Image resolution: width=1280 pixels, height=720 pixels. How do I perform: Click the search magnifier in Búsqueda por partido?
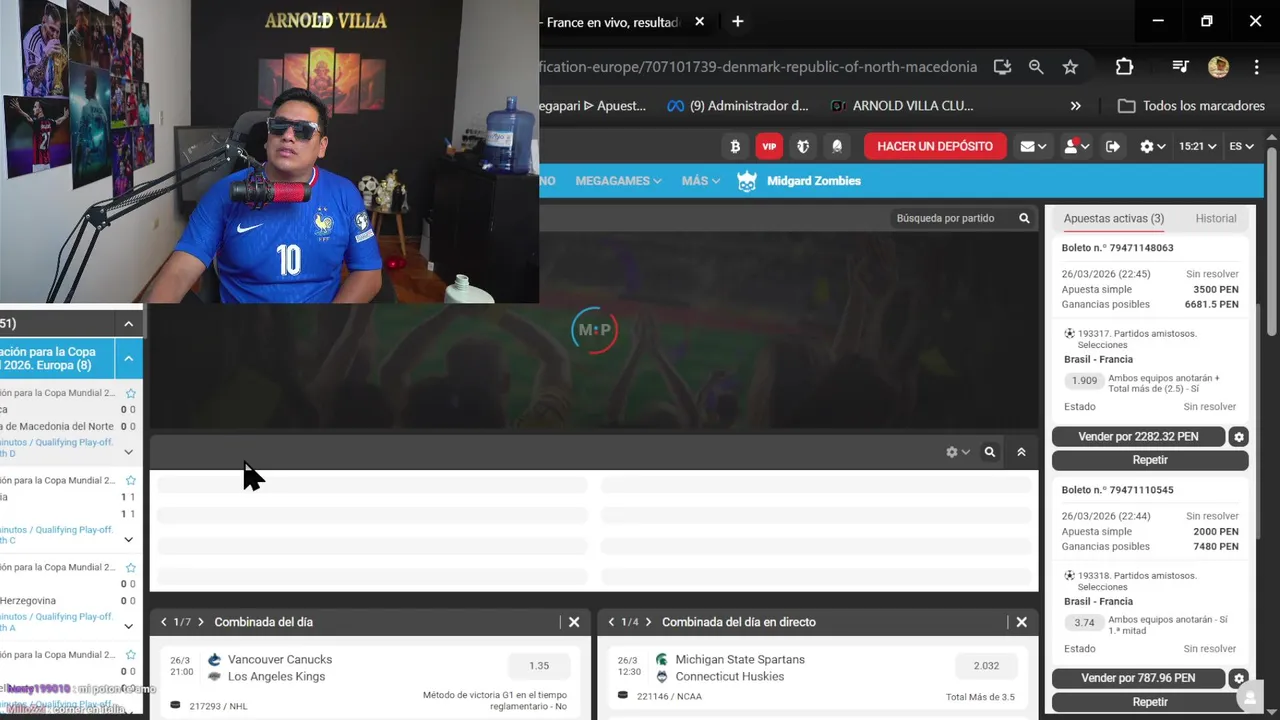[x=1024, y=218]
